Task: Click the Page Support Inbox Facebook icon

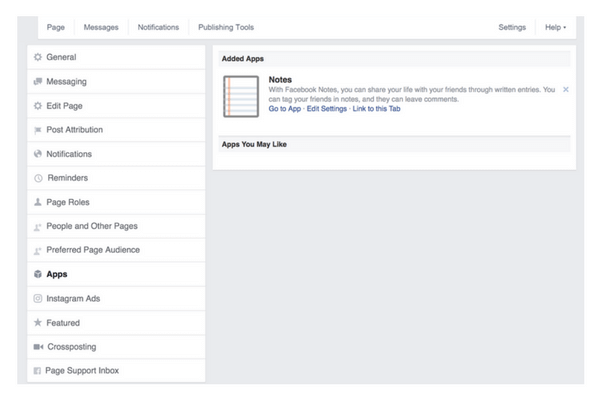Action: click(37, 371)
